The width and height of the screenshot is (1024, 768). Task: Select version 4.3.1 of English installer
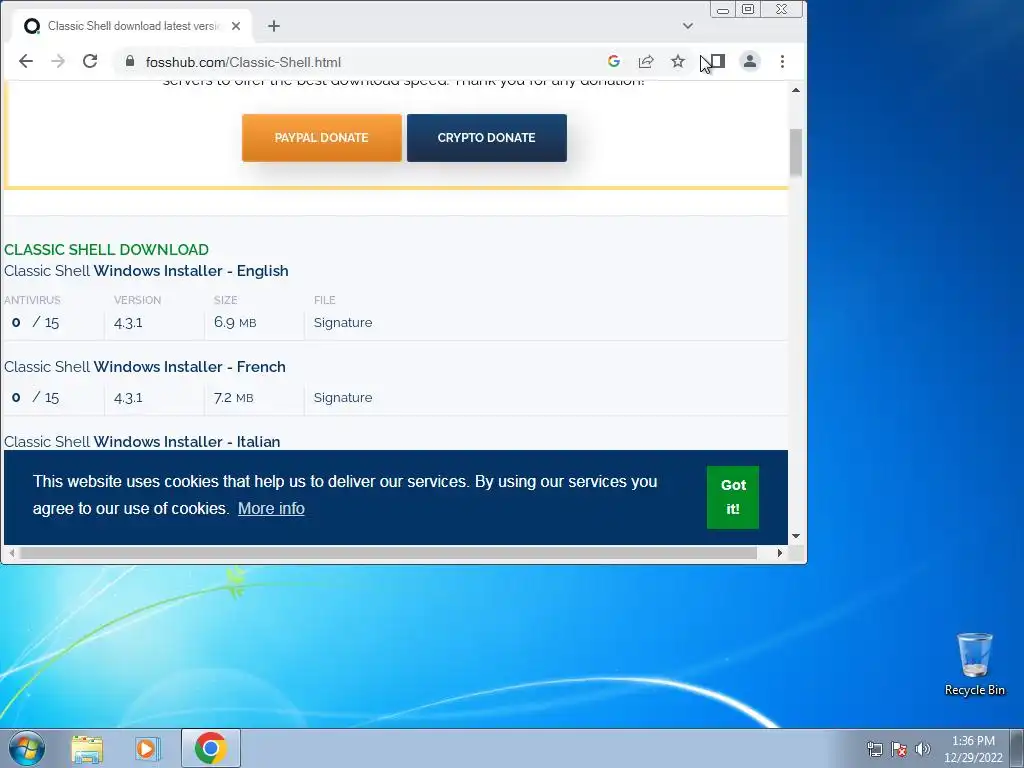[128, 323]
